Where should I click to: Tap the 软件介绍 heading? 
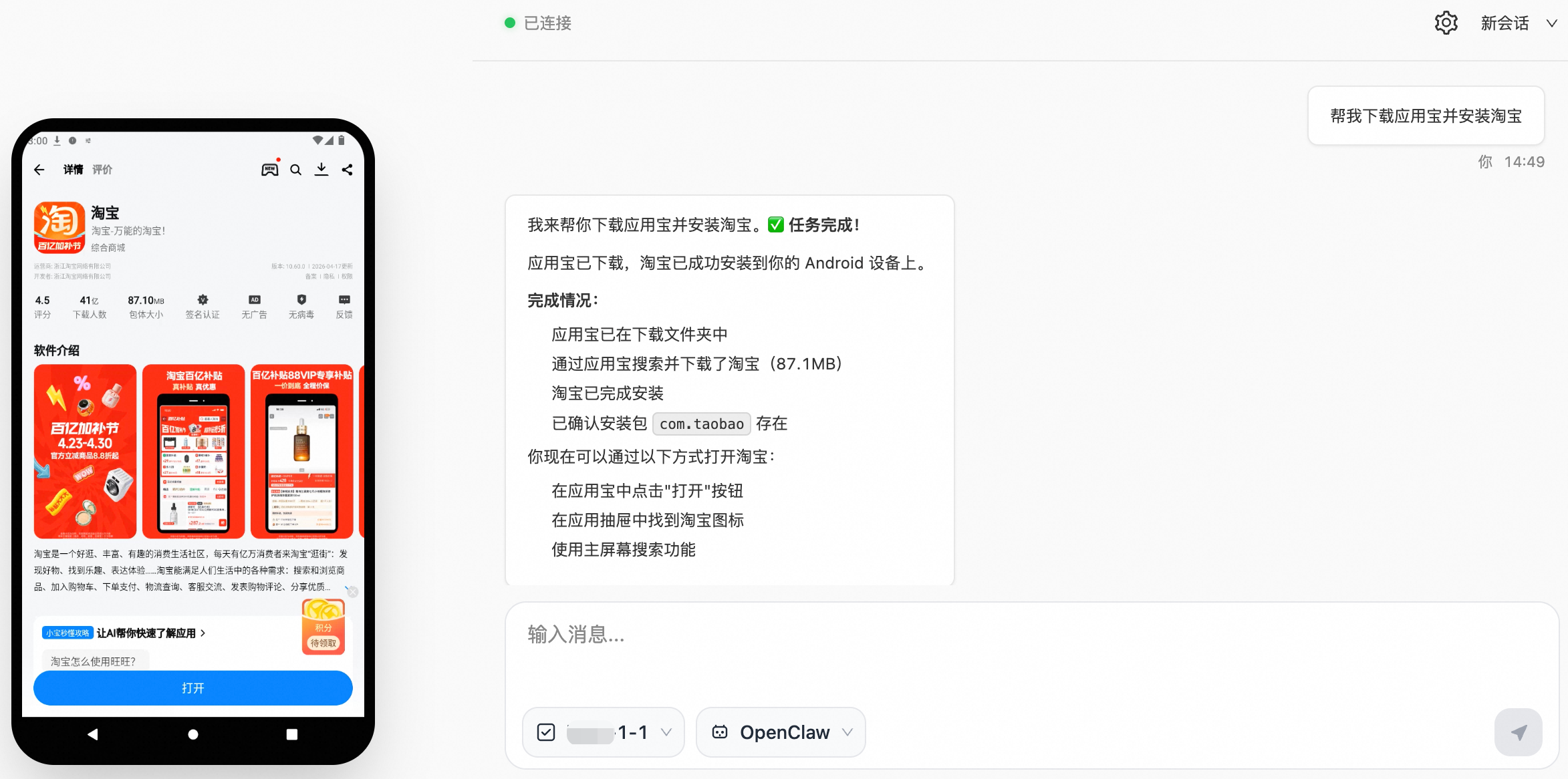pyautogui.click(x=57, y=350)
